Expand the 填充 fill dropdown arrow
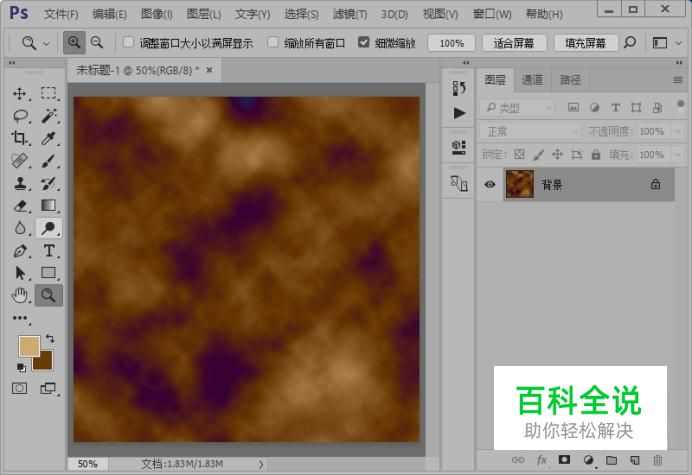 (677, 155)
